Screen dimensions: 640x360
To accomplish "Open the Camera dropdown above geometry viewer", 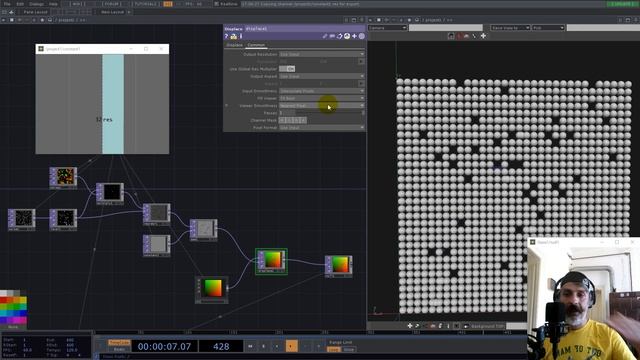I will coord(387,28).
